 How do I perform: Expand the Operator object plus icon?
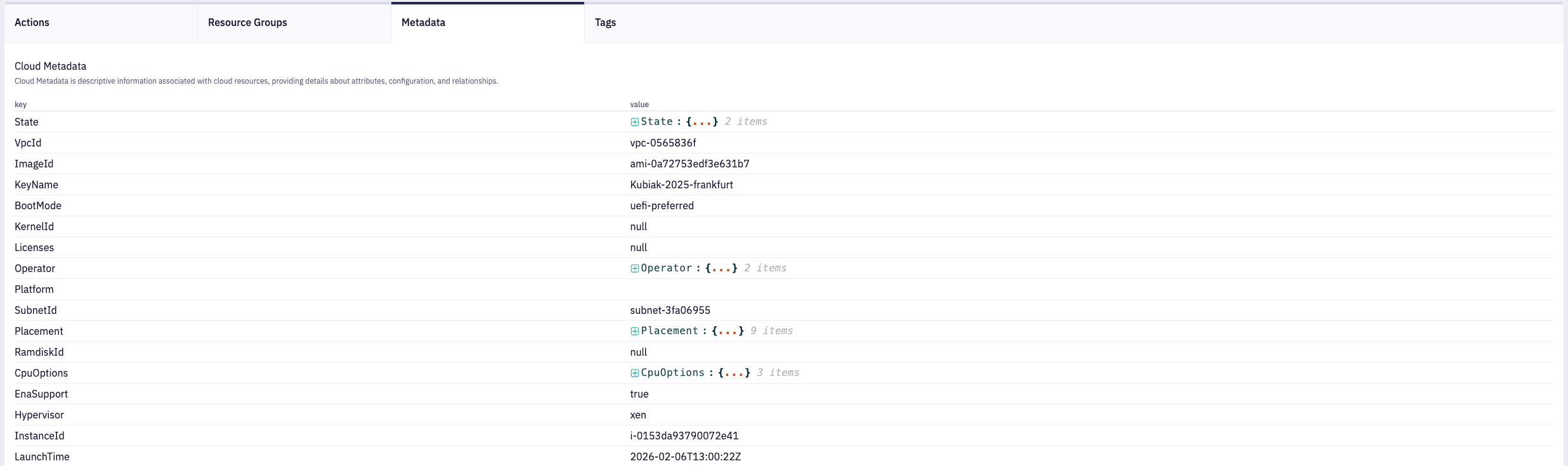pyautogui.click(x=634, y=268)
